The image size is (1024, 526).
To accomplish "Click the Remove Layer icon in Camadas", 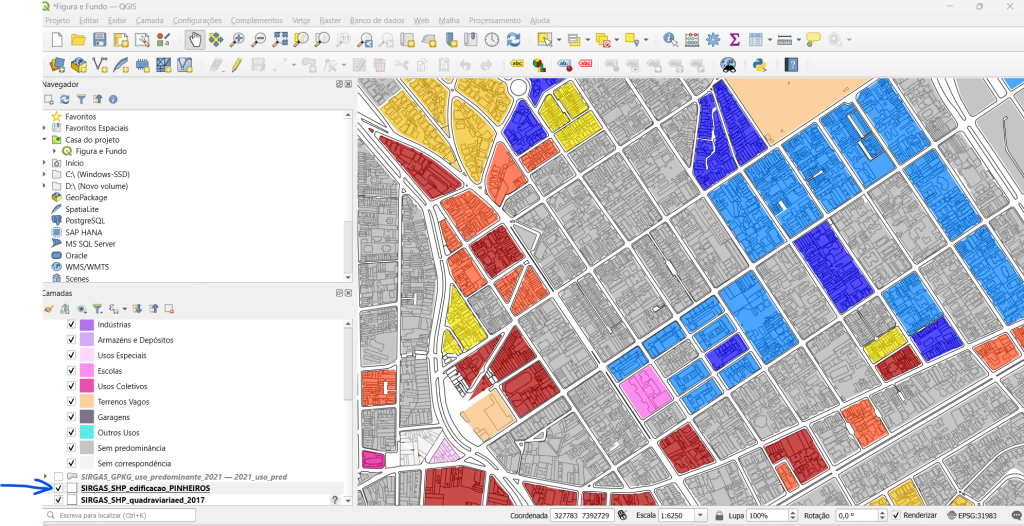I will pos(169,308).
